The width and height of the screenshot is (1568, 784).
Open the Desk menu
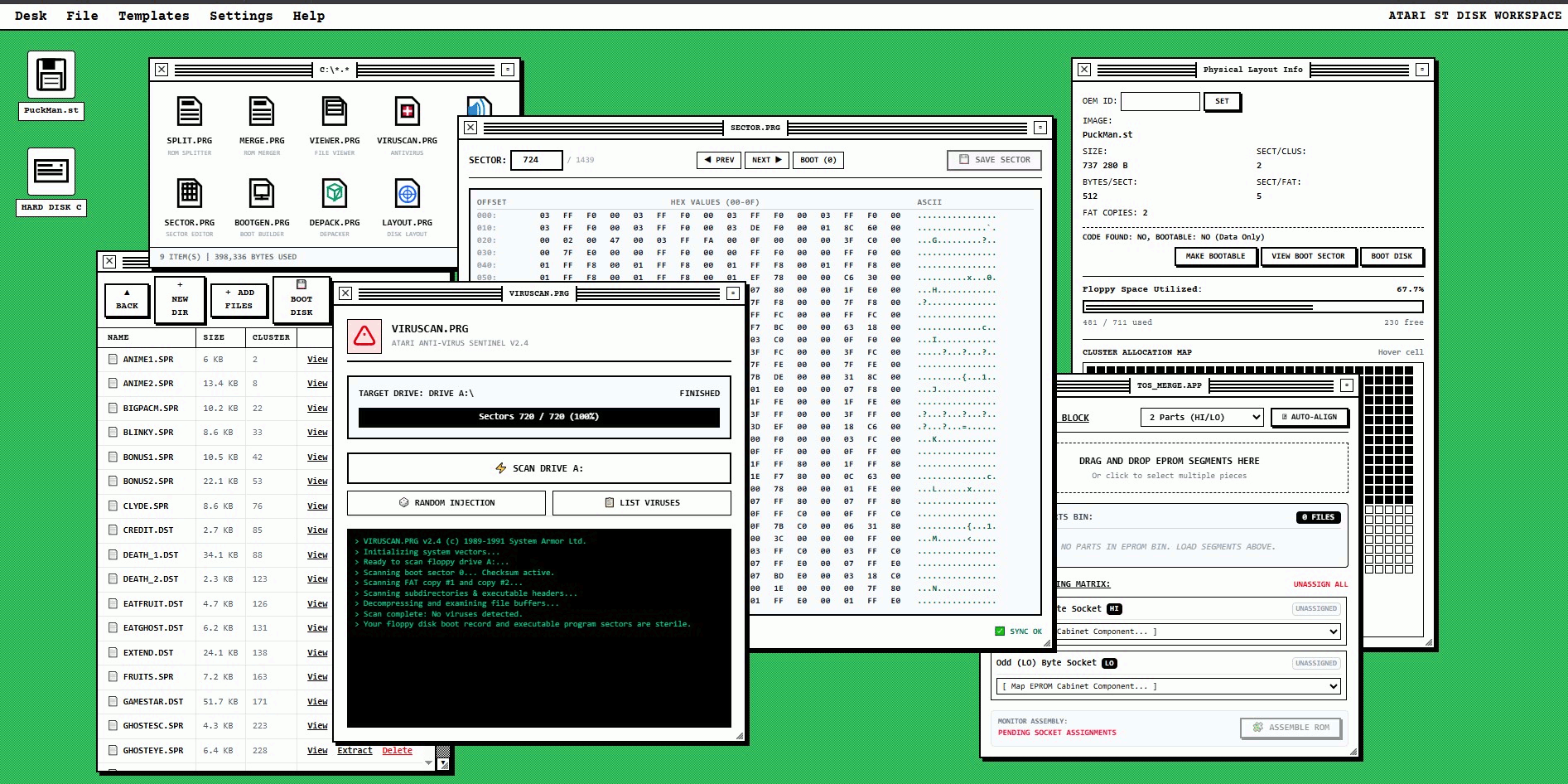pos(31,16)
